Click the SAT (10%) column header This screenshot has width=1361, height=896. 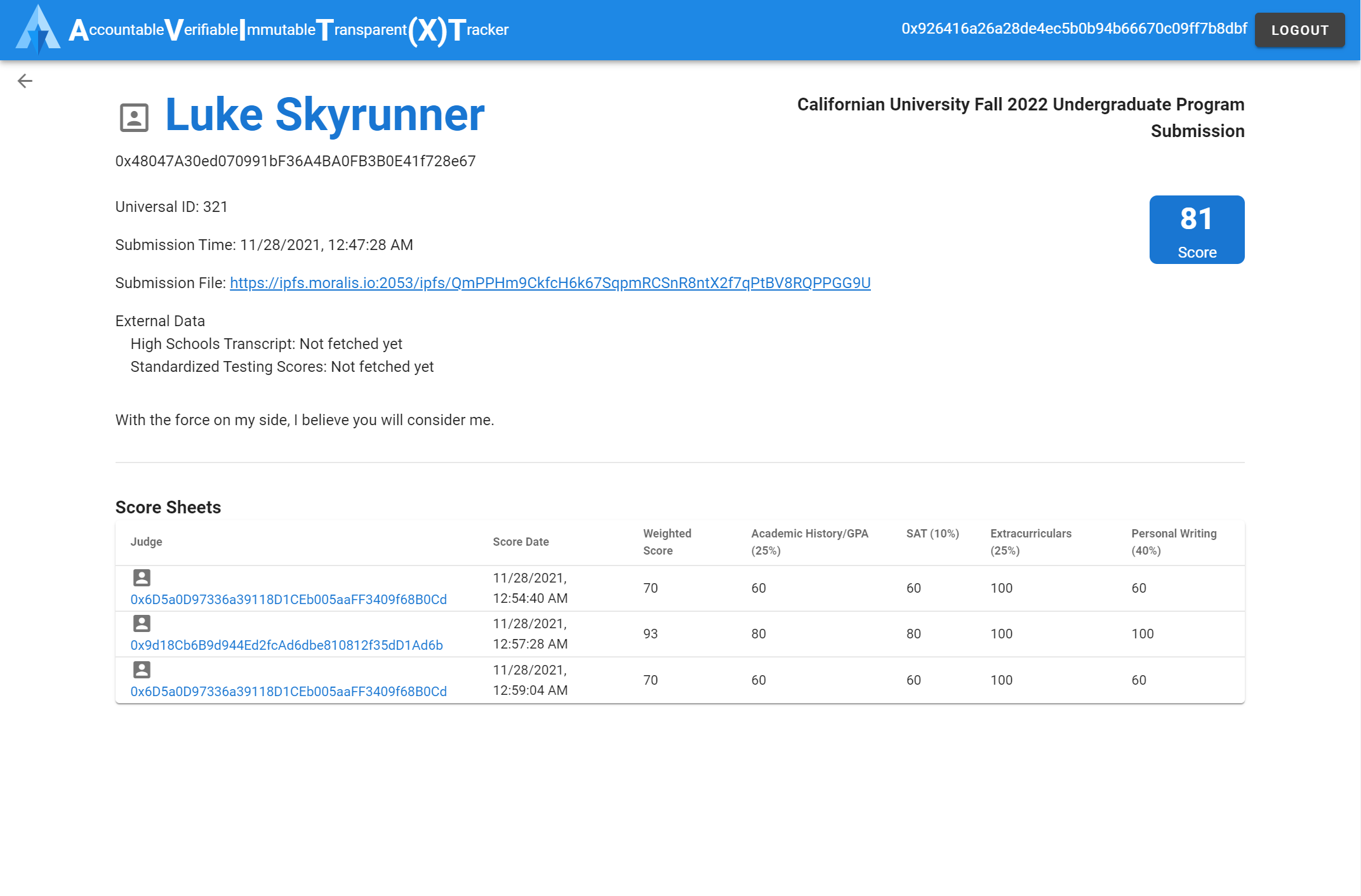click(932, 534)
